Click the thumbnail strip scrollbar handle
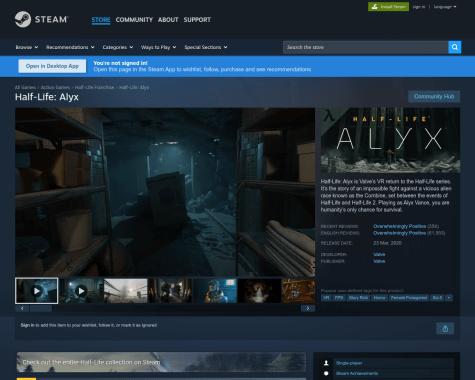This screenshot has height=380, width=475. coord(41,308)
